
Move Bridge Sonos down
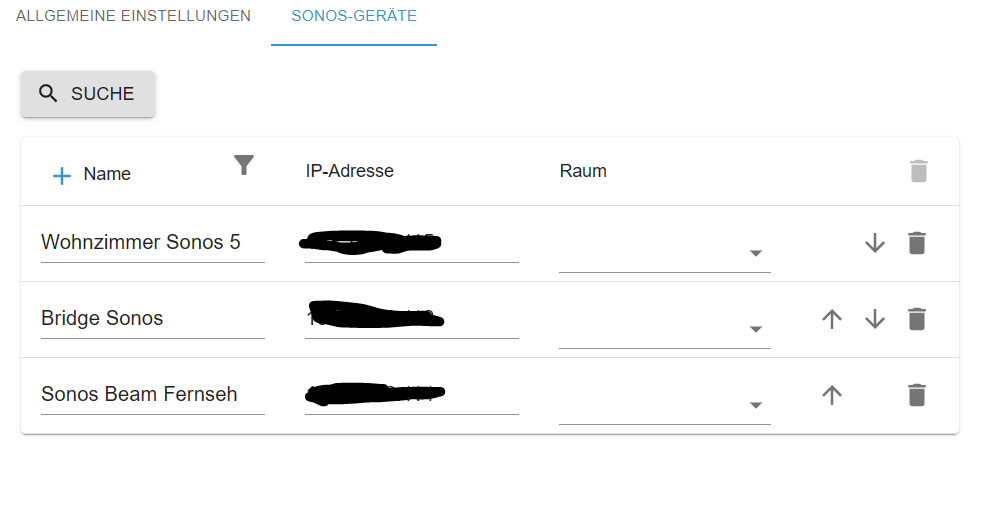point(874,319)
